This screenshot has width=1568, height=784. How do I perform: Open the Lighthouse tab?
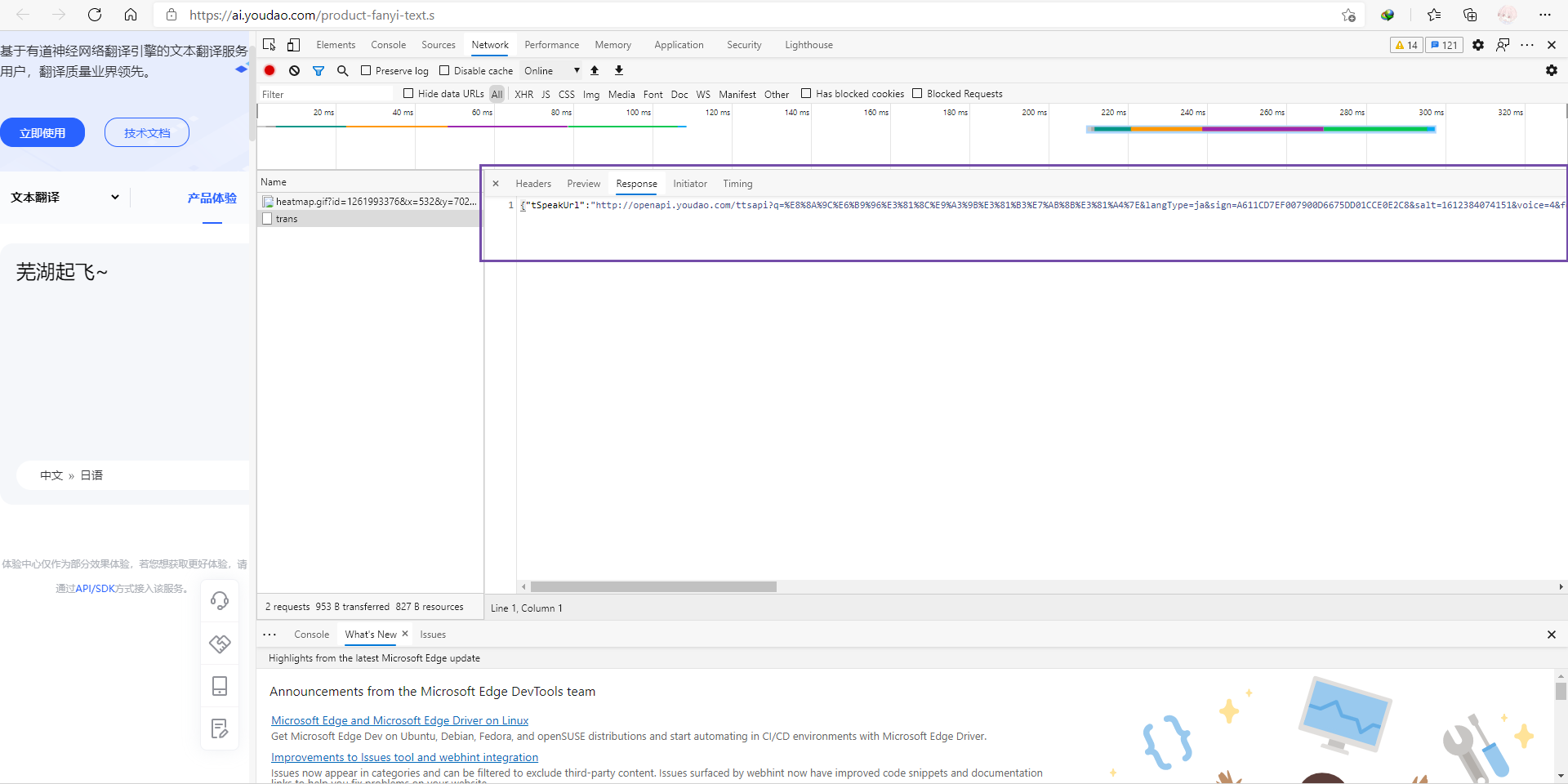coord(808,45)
